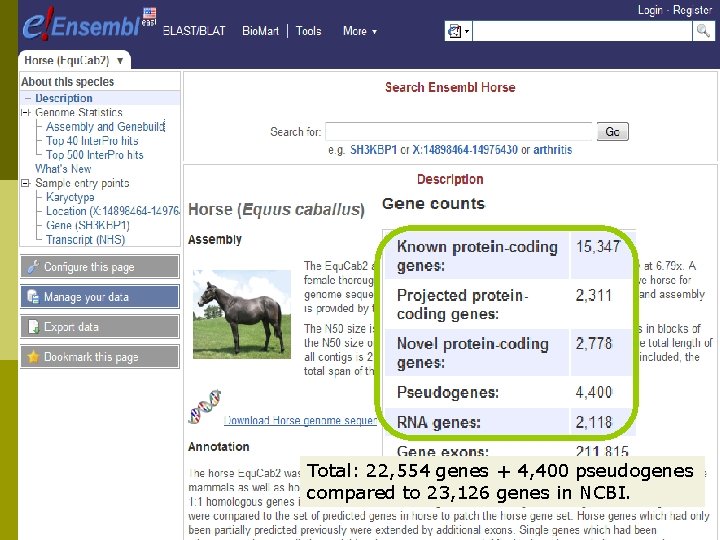Click the X:14898464-14976430 example link
Image resolution: width=720 pixels, height=540 pixels.
tap(465, 150)
